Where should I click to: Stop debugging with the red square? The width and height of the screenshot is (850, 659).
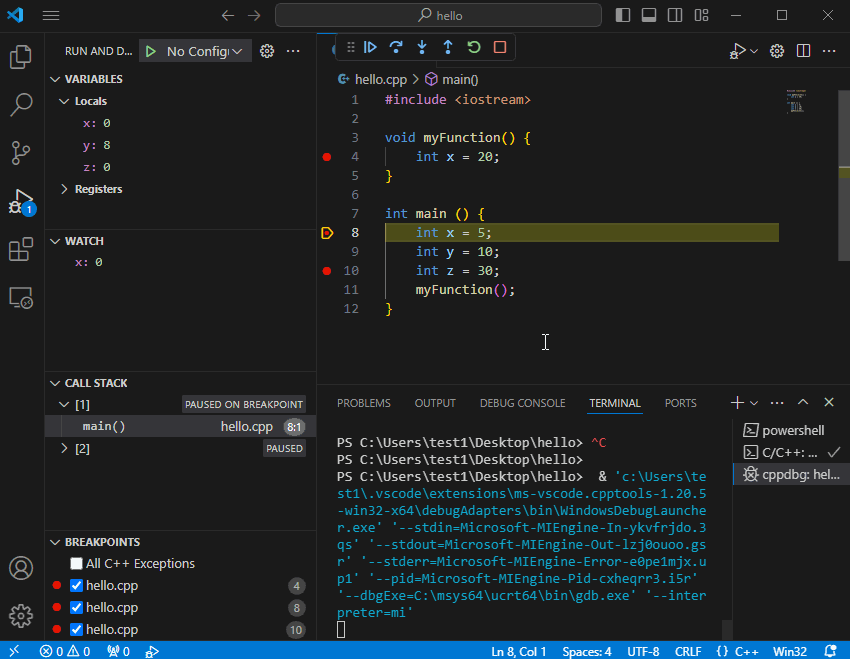(x=500, y=47)
